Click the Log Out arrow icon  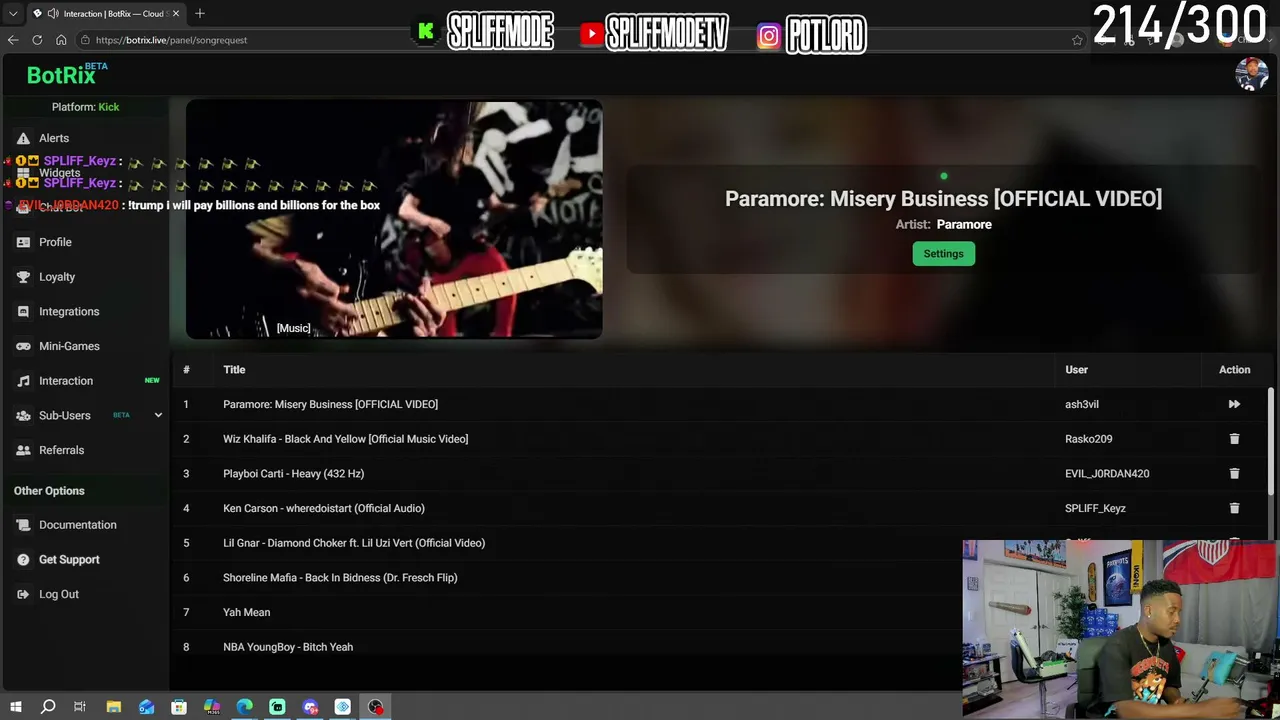(23, 594)
